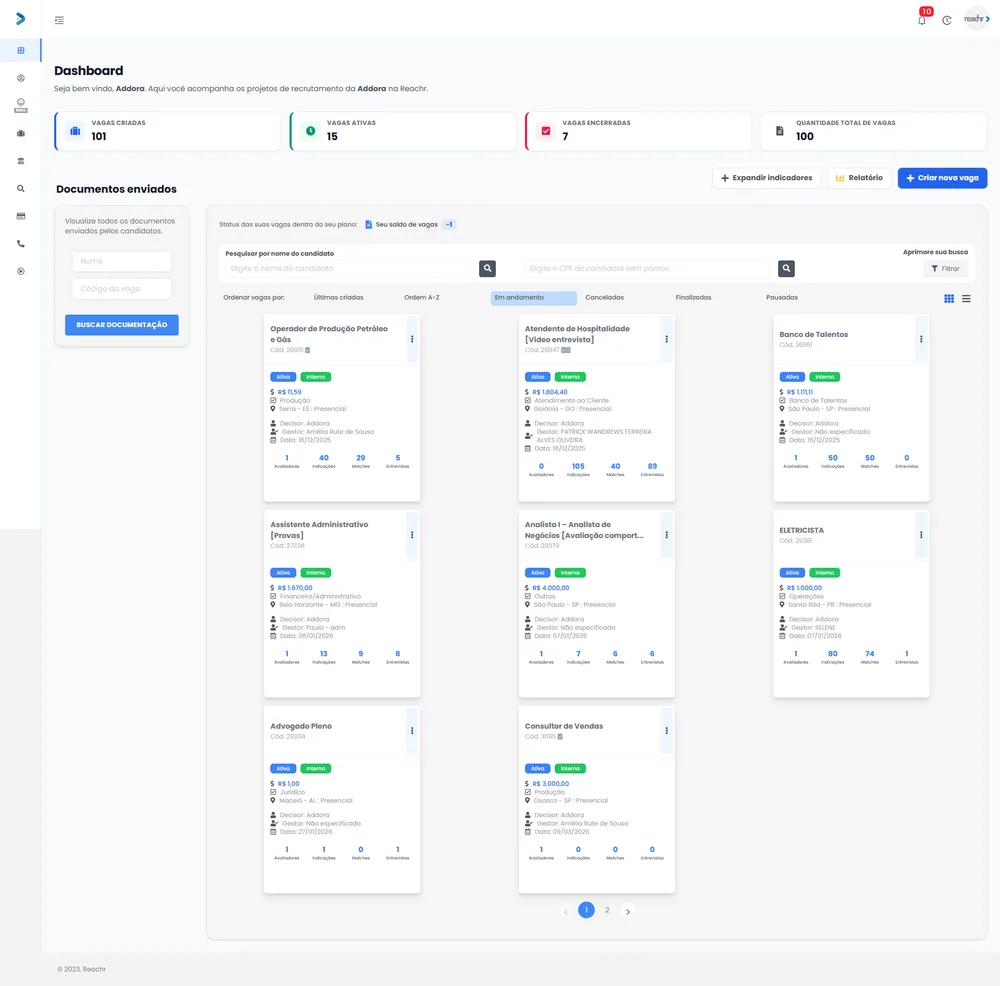Open the reachr profile avatar
Image resolution: width=1000 pixels, height=986 pixels.
click(976, 19)
